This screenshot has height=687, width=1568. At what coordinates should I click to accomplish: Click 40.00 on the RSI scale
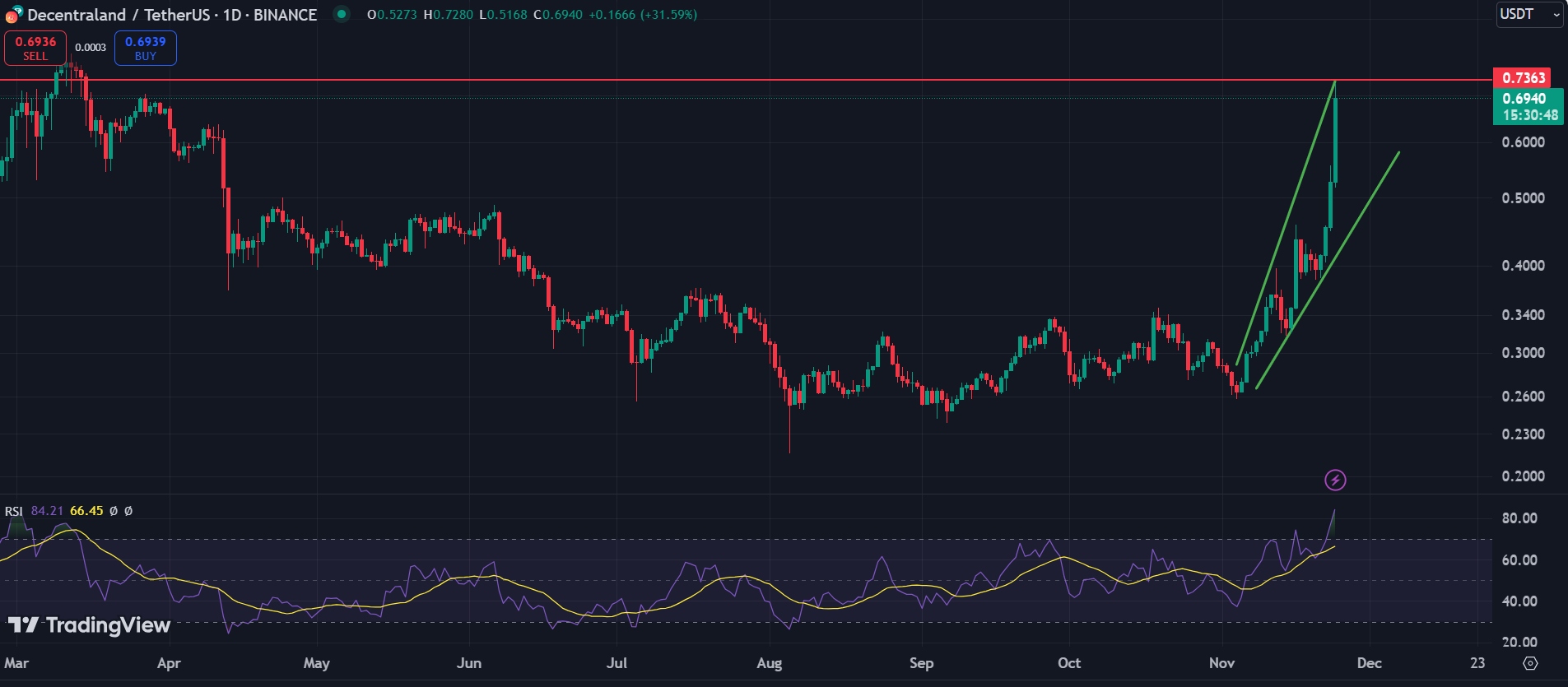pos(1519,601)
